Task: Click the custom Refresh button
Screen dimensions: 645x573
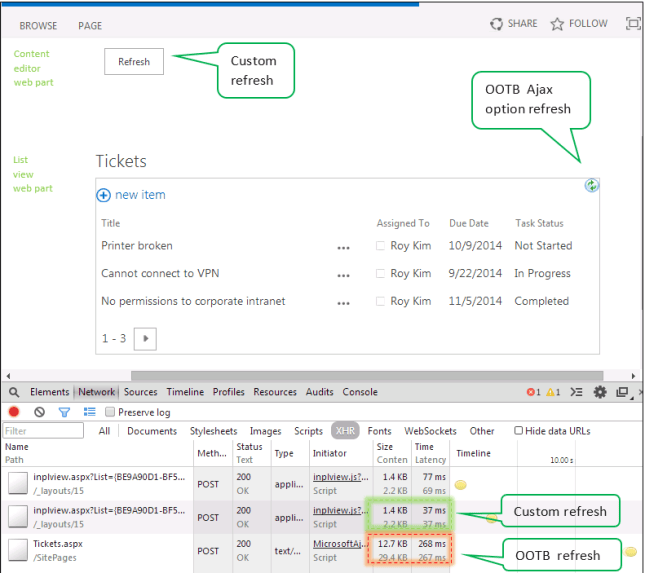Action: pyautogui.click(x=134, y=62)
